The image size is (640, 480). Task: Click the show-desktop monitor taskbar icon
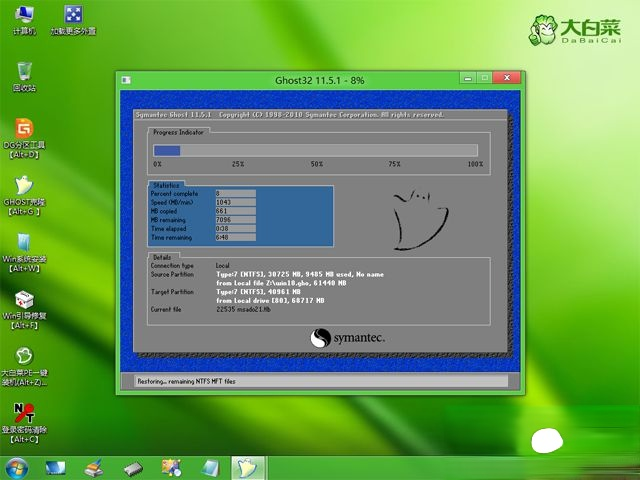pyautogui.click(x=56, y=469)
